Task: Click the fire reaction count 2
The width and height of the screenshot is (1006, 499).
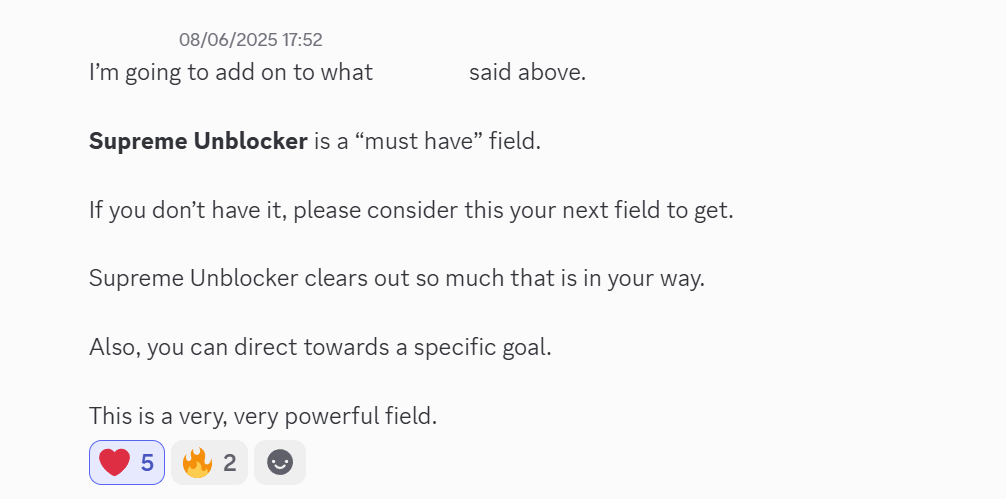Action: point(229,462)
